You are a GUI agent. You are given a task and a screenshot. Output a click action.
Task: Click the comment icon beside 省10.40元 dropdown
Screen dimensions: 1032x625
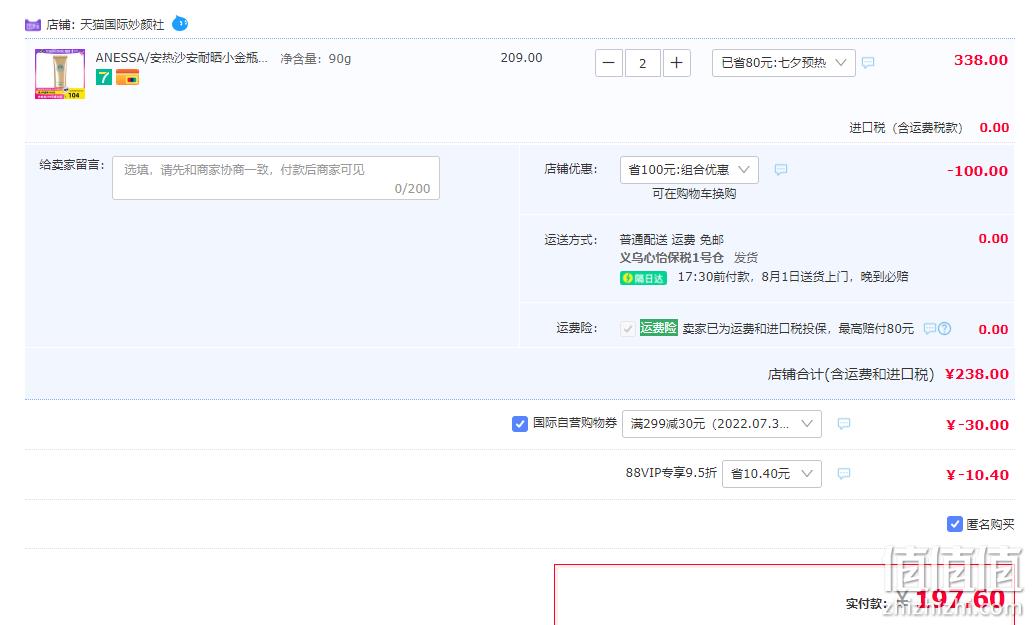[x=844, y=474]
